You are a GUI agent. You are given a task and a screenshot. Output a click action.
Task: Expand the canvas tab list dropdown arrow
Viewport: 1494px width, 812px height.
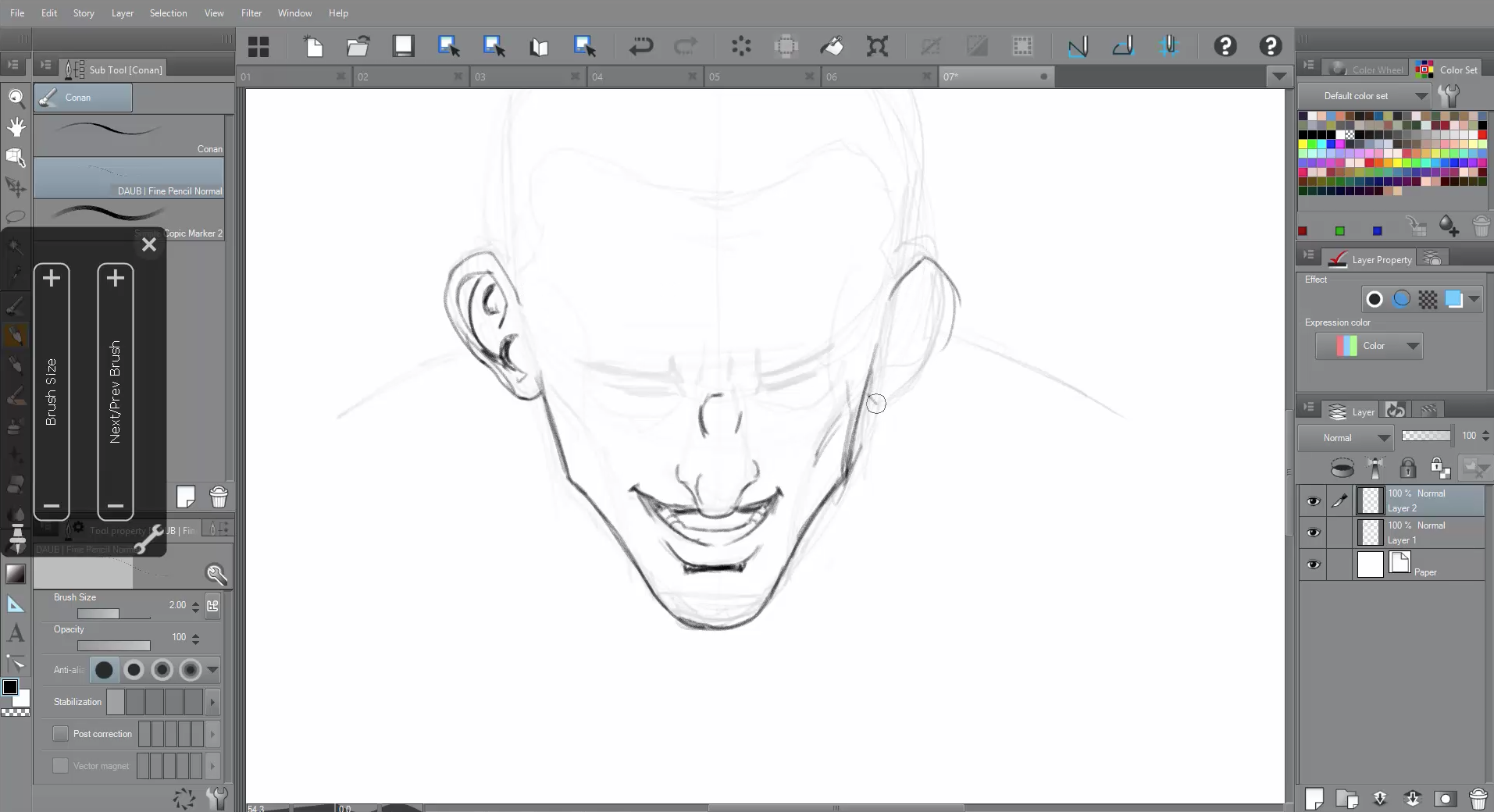[1278, 77]
